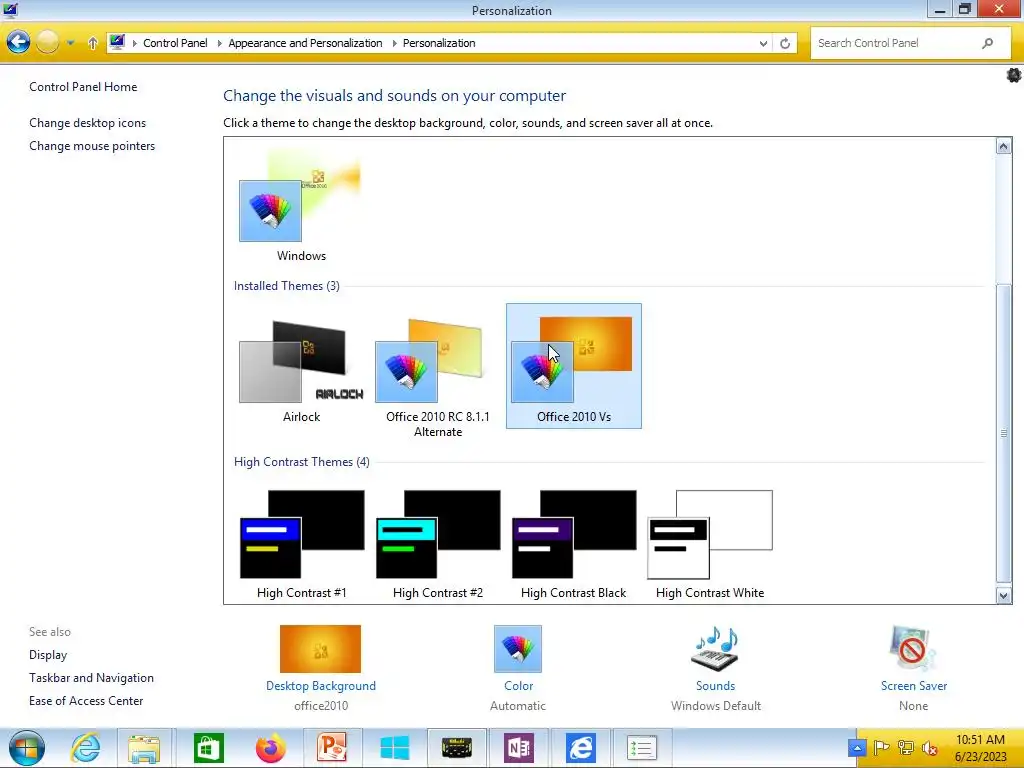
Task: Open Ease of Access Center link
Action: click(86, 701)
